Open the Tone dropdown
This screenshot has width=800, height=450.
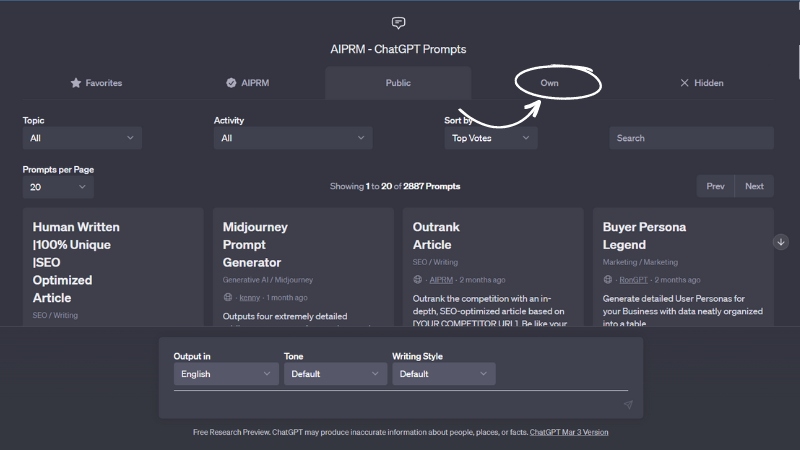pyautogui.click(x=334, y=374)
